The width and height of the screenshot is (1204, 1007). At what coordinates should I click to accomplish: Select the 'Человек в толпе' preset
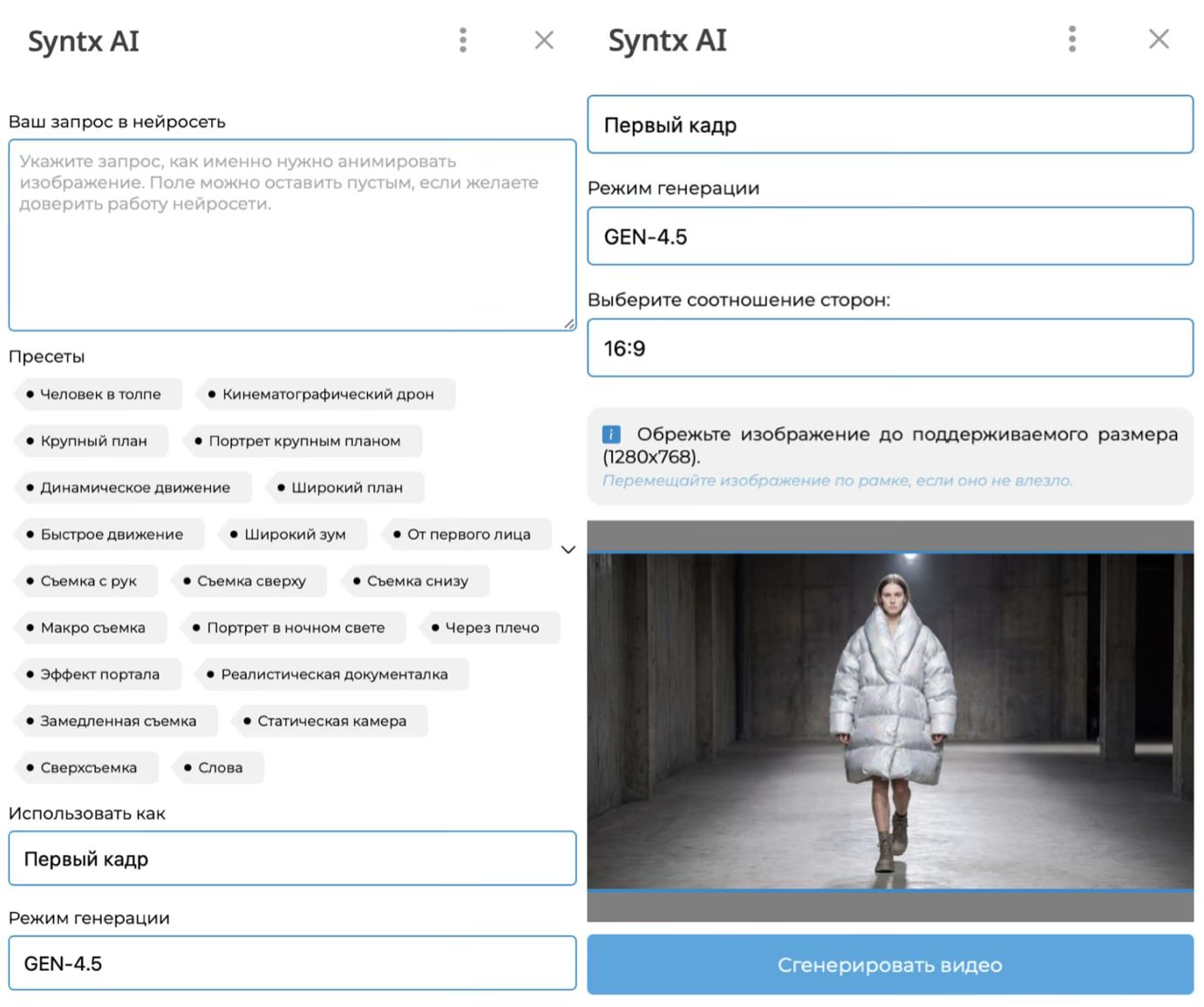pos(99,394)
